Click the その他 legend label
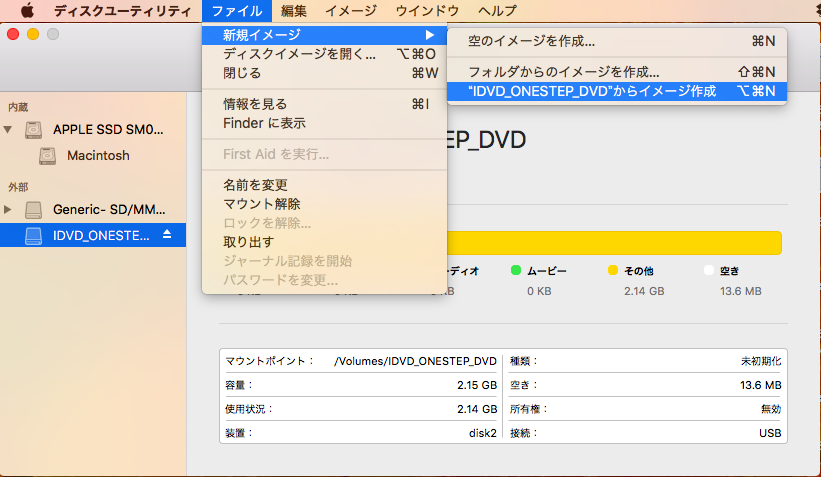The height and width of the screenshot is (477, 821). coord(639,271)
